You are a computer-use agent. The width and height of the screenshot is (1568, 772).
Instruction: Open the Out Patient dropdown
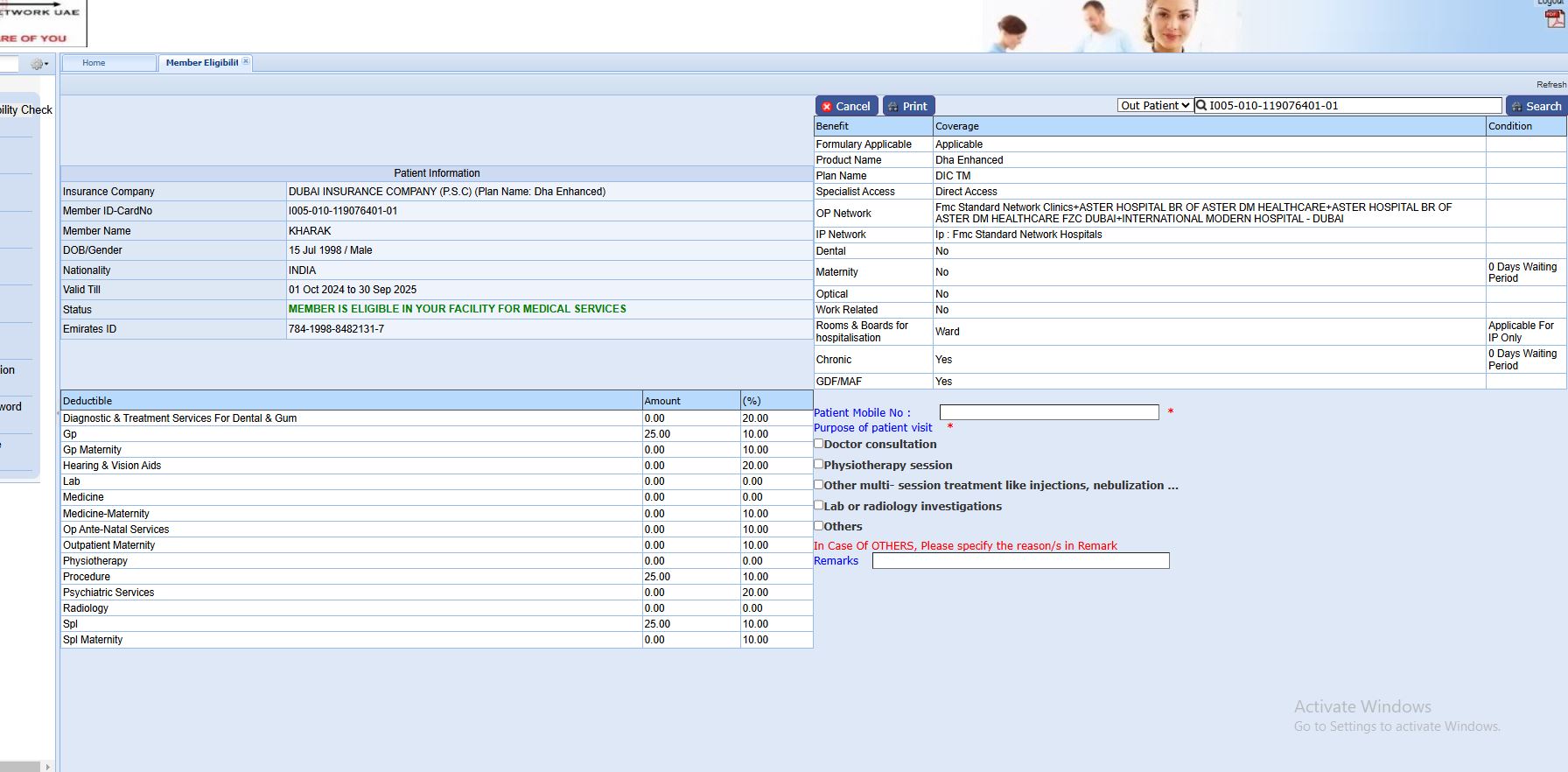tap(1155, 106)
